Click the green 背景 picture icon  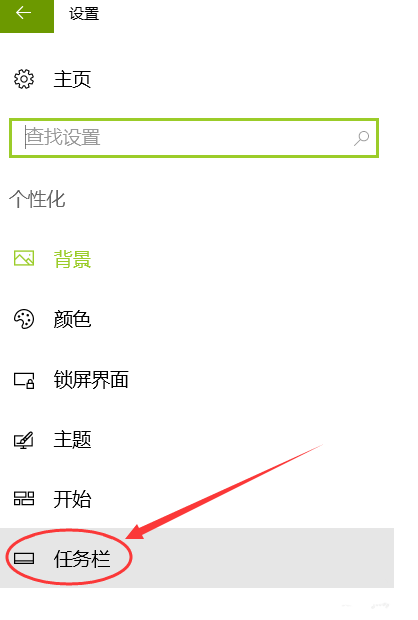click(24, 259)
